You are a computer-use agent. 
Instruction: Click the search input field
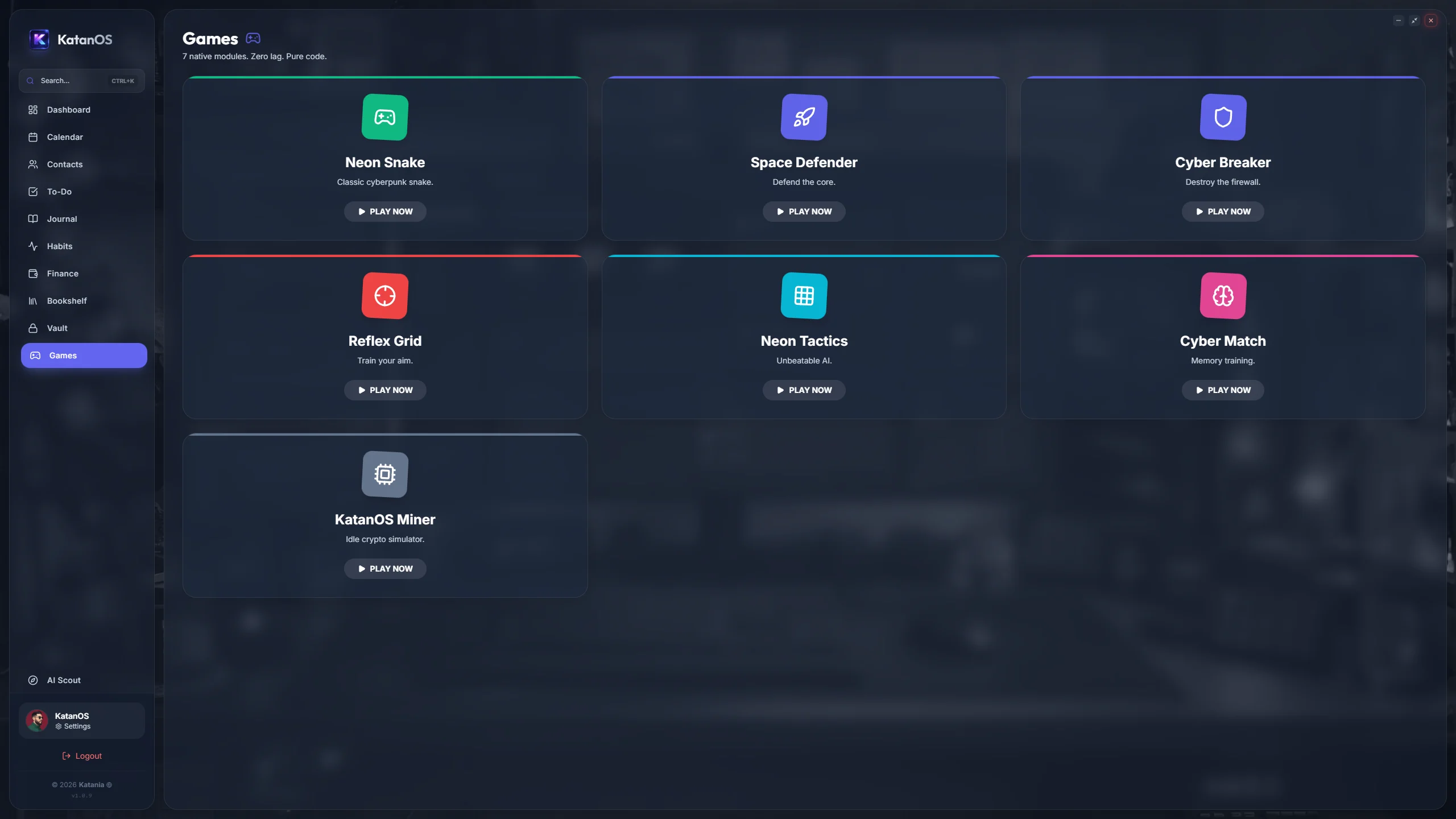(x=81, y=80)
